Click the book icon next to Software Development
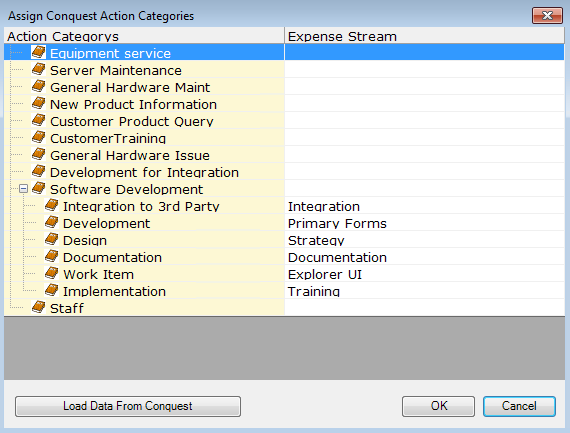This screenshot has height=433, width=570. click(38, 188)
